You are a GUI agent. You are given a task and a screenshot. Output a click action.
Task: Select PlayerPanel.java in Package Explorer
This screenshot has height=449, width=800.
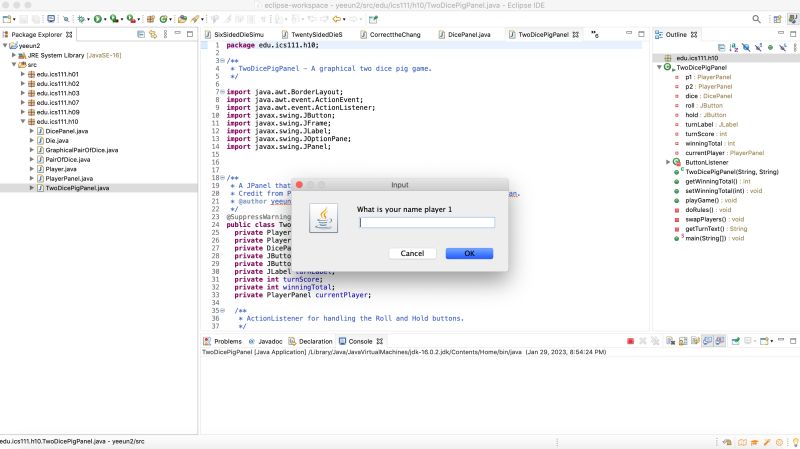point(69,179)
